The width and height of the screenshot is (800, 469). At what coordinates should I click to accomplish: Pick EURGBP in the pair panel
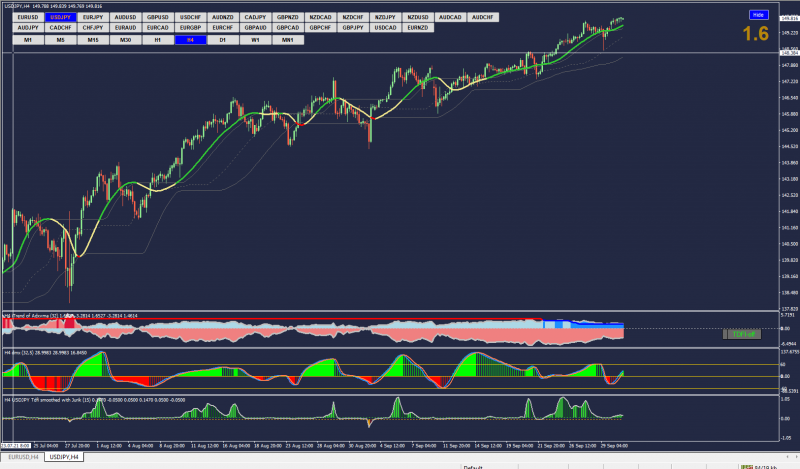[x=190, y=28]
